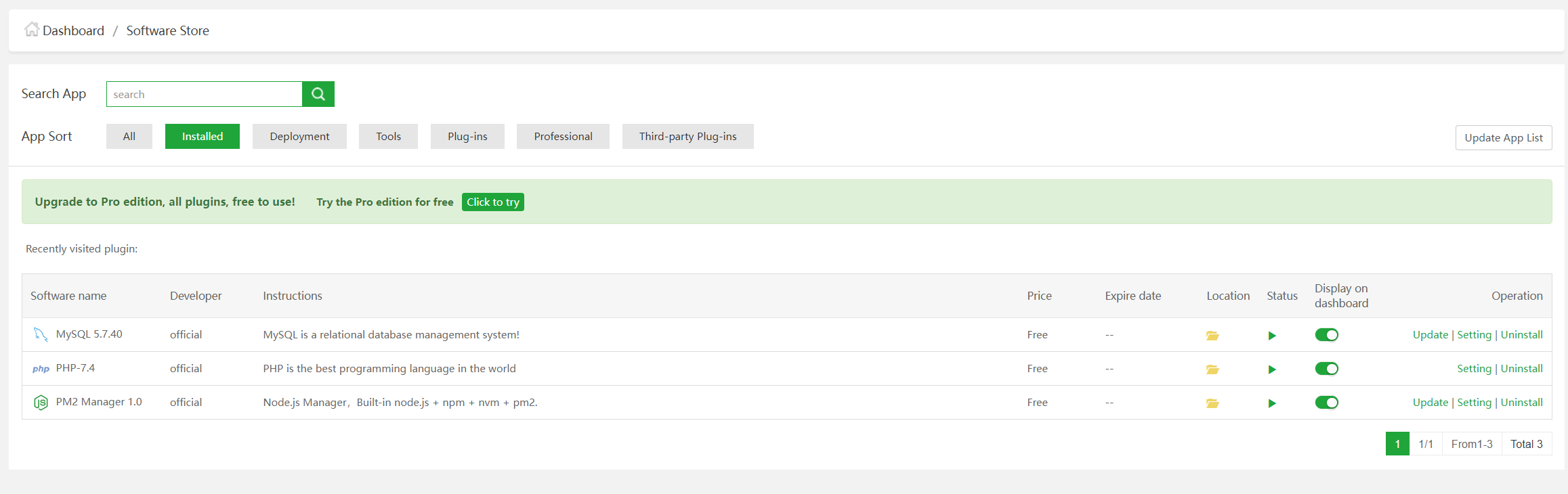This screenshot has width=1568, height=494.
Task: Click PHP-7.4 status play icon
Action: (1272, 369)
